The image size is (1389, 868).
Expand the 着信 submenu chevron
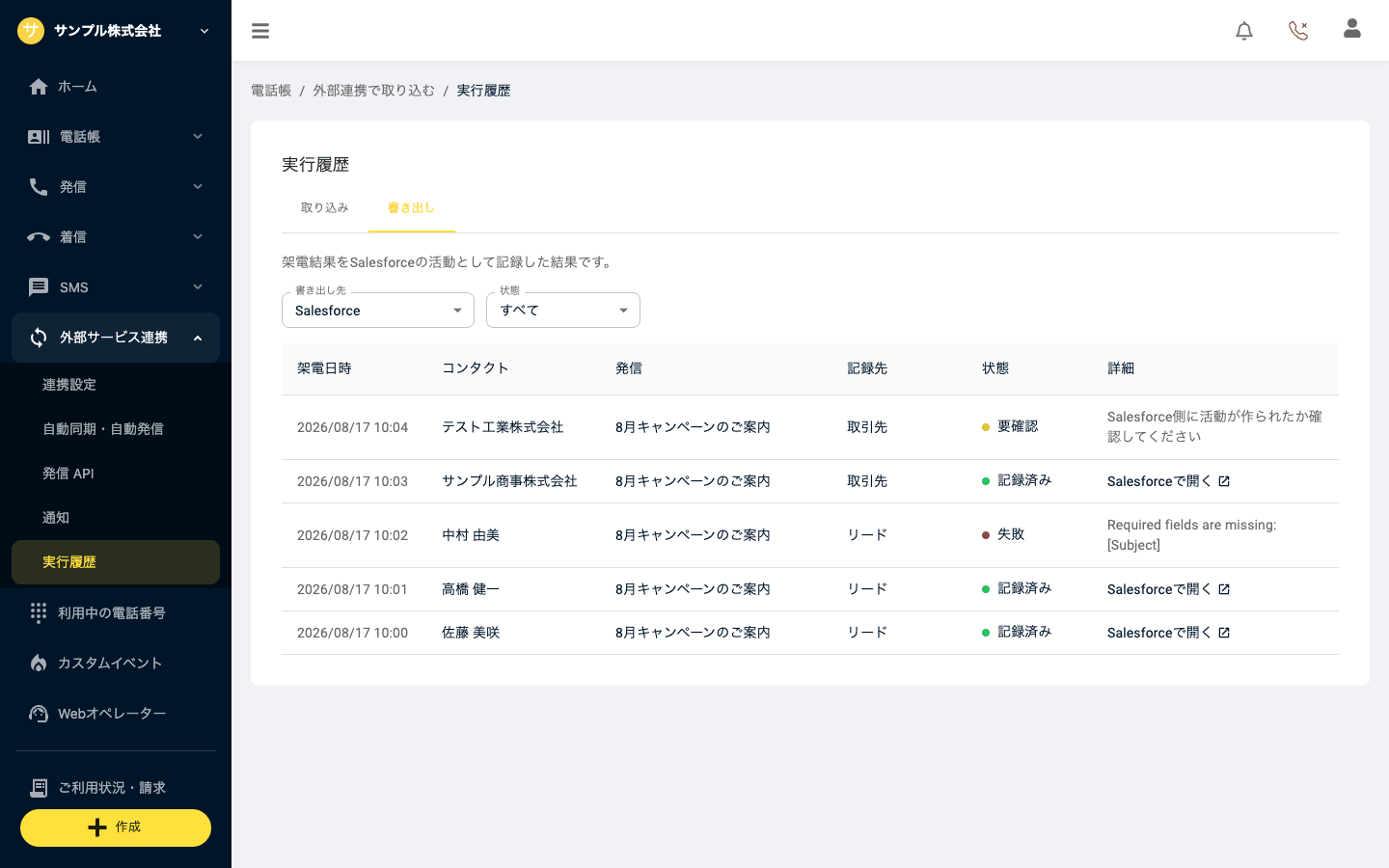pos(198,237)
